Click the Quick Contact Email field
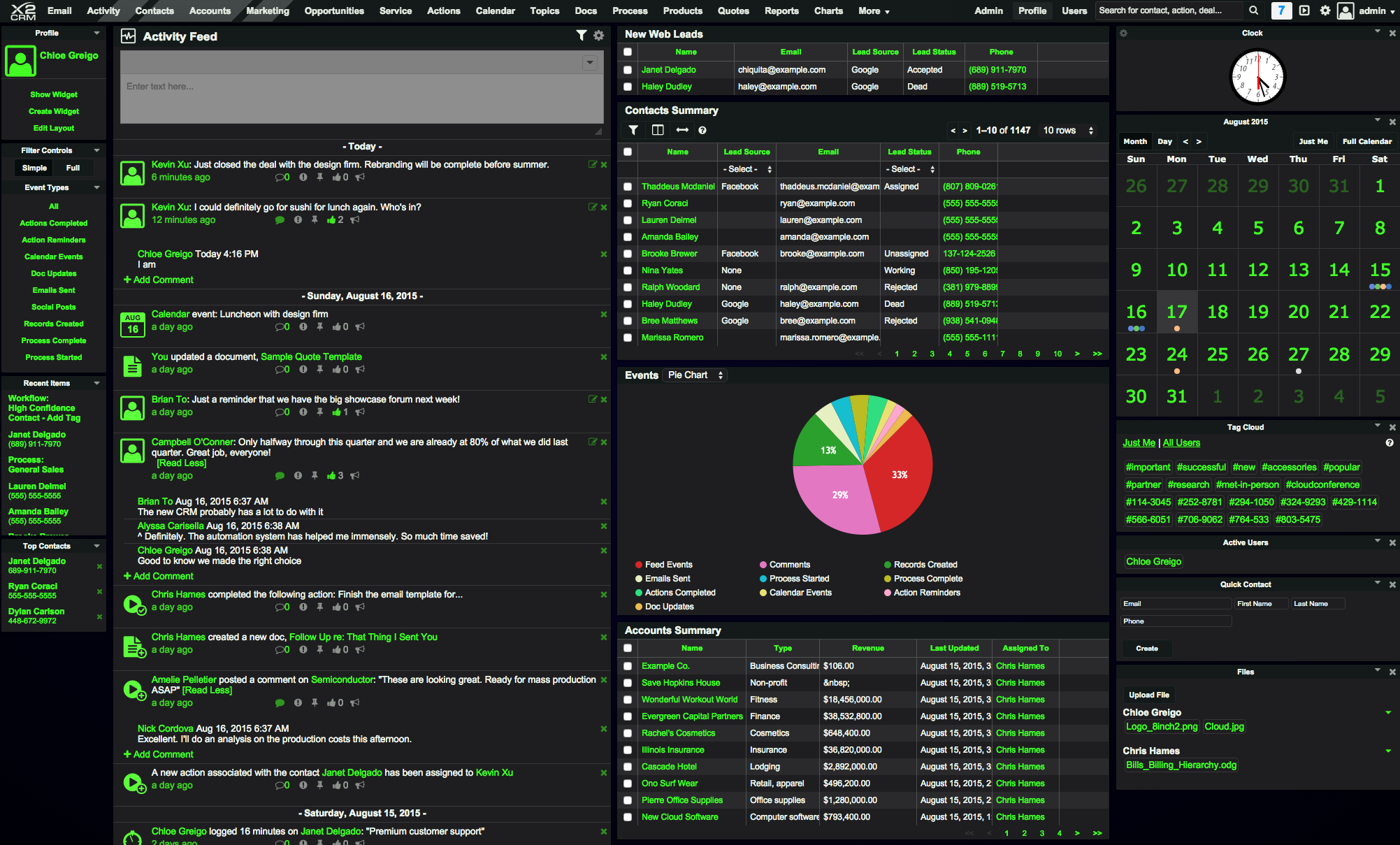This screenshot has width=1400, height=845. tap(1176, 604)
